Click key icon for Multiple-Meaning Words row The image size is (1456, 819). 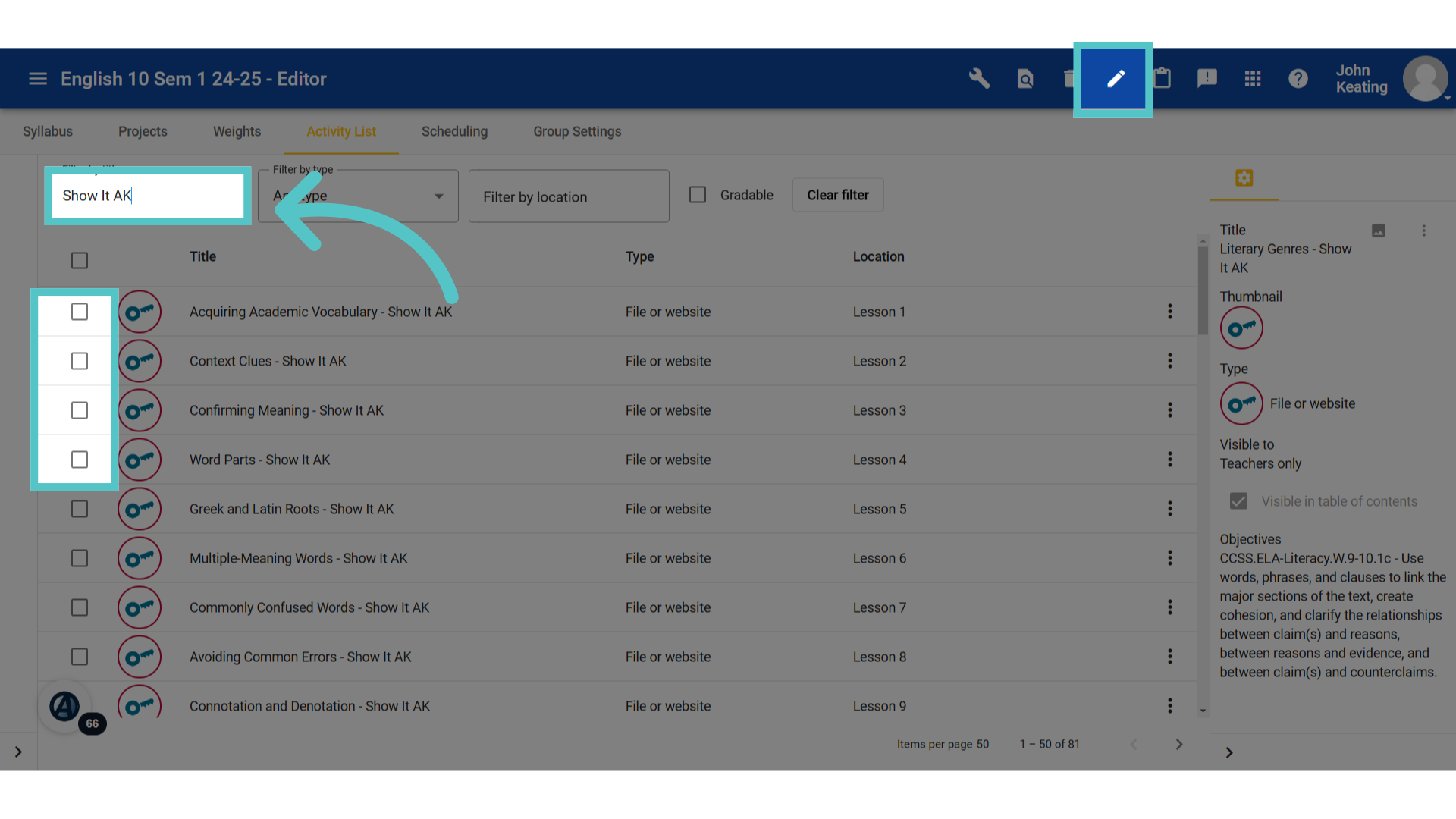coord(140,558)
